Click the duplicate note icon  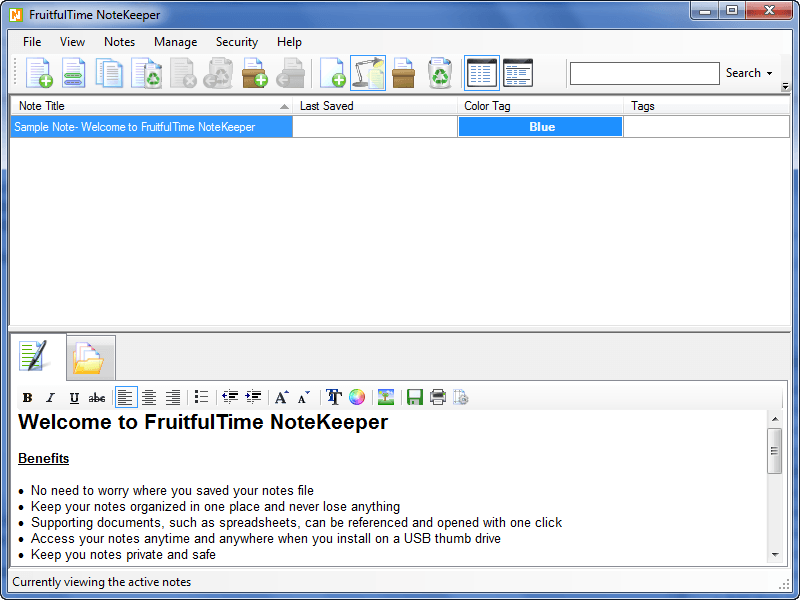(x=109, y=73)
